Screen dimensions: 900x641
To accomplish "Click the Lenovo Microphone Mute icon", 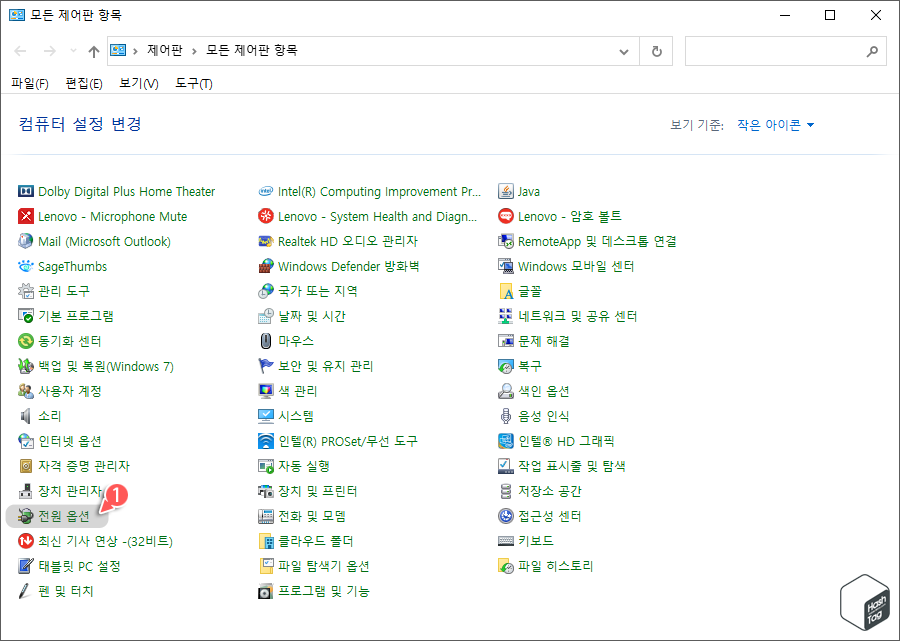I will tap(26, 216).
